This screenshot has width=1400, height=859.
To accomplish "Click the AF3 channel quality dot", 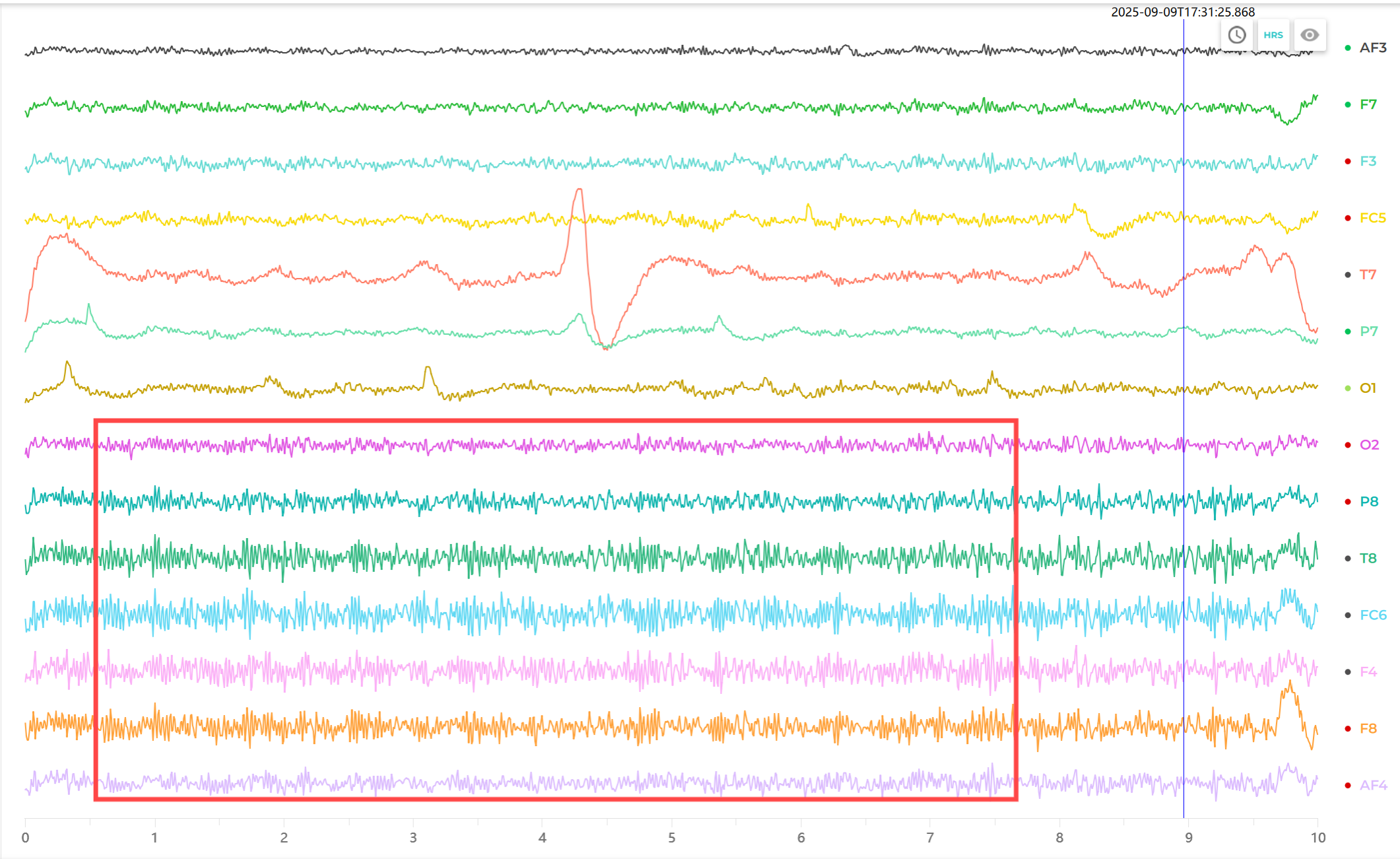I will [1348, 48].
